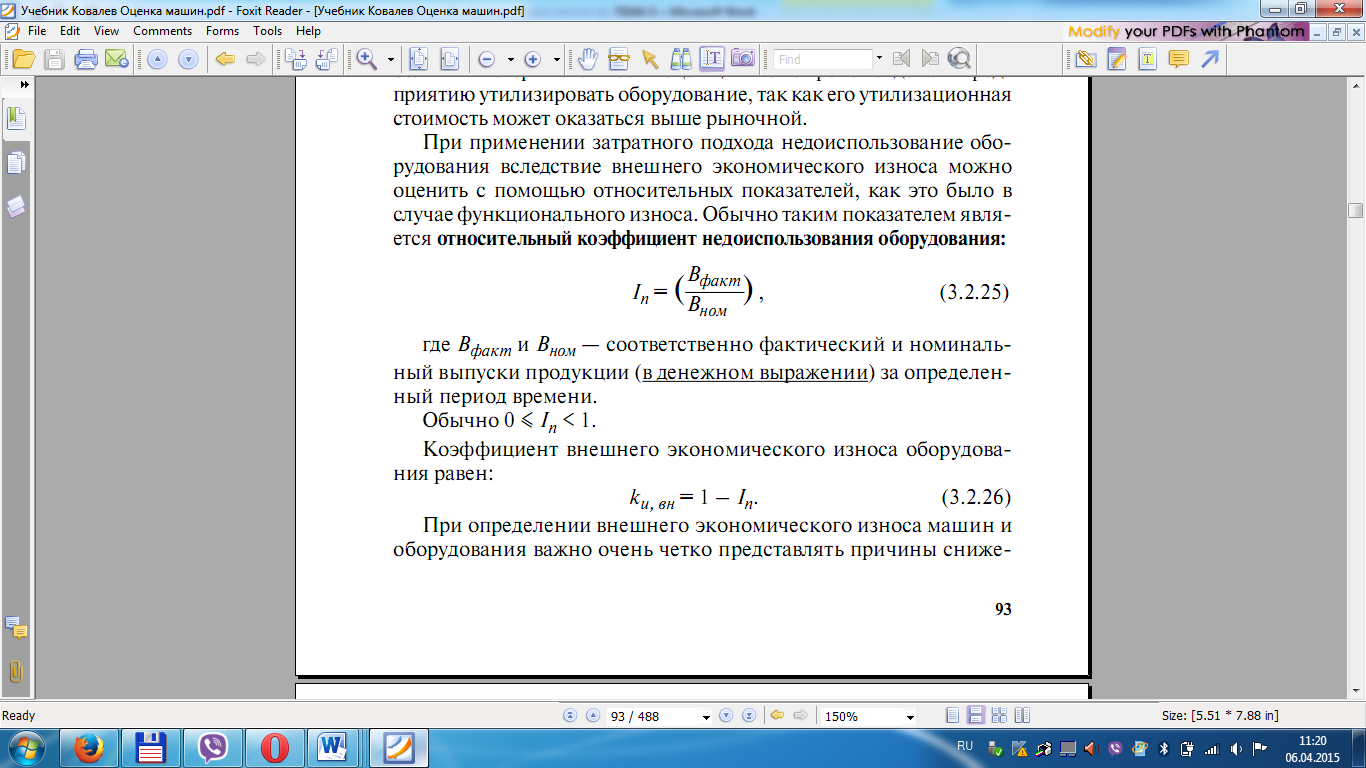Open the View menu

tap(107, 31)
